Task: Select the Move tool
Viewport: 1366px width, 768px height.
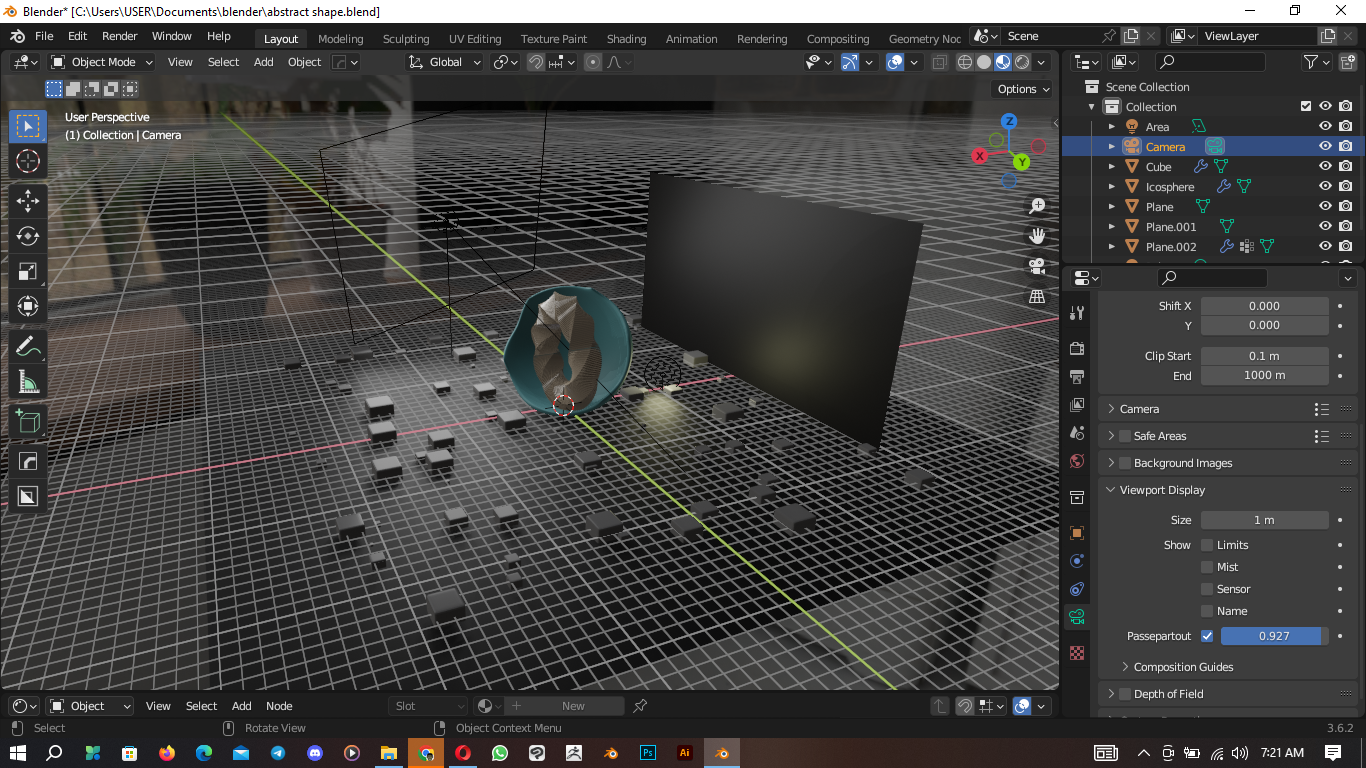Action: [28, 200]
